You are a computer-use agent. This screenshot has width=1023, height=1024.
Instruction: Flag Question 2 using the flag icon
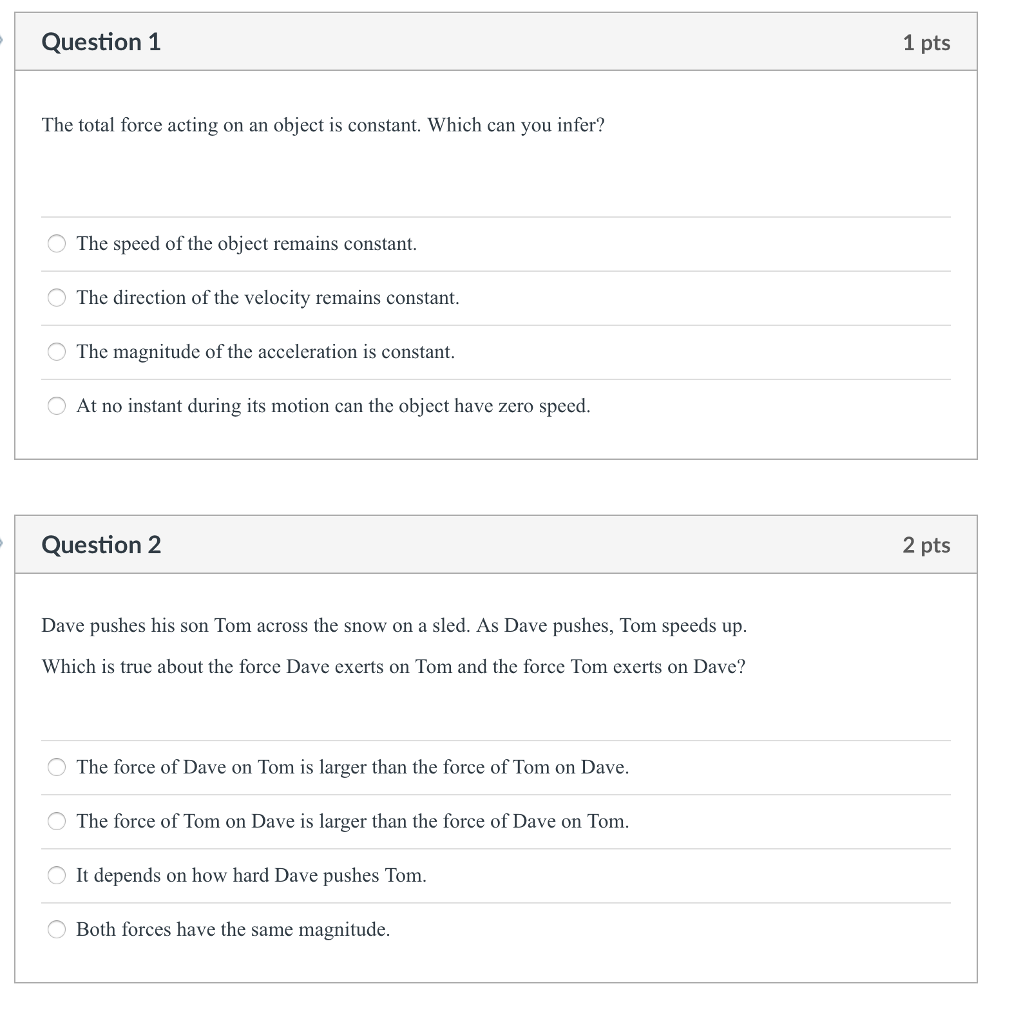pyautogui.click(x=3, y=544)
